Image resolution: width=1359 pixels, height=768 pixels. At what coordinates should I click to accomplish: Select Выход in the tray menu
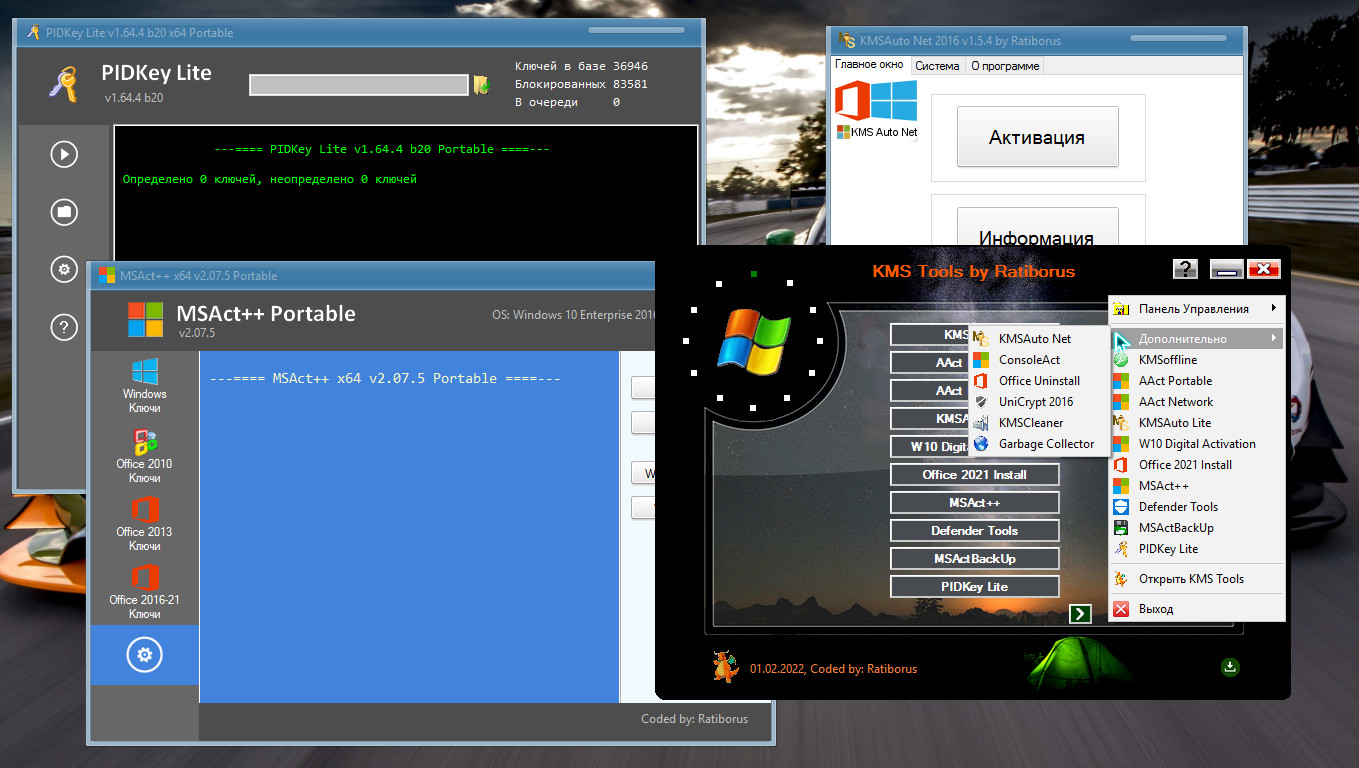(x=1196, y=609)
